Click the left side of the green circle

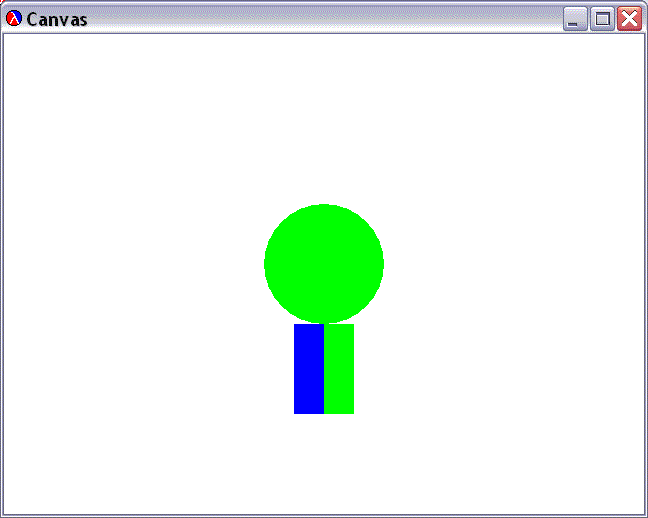tap(270, 264)
